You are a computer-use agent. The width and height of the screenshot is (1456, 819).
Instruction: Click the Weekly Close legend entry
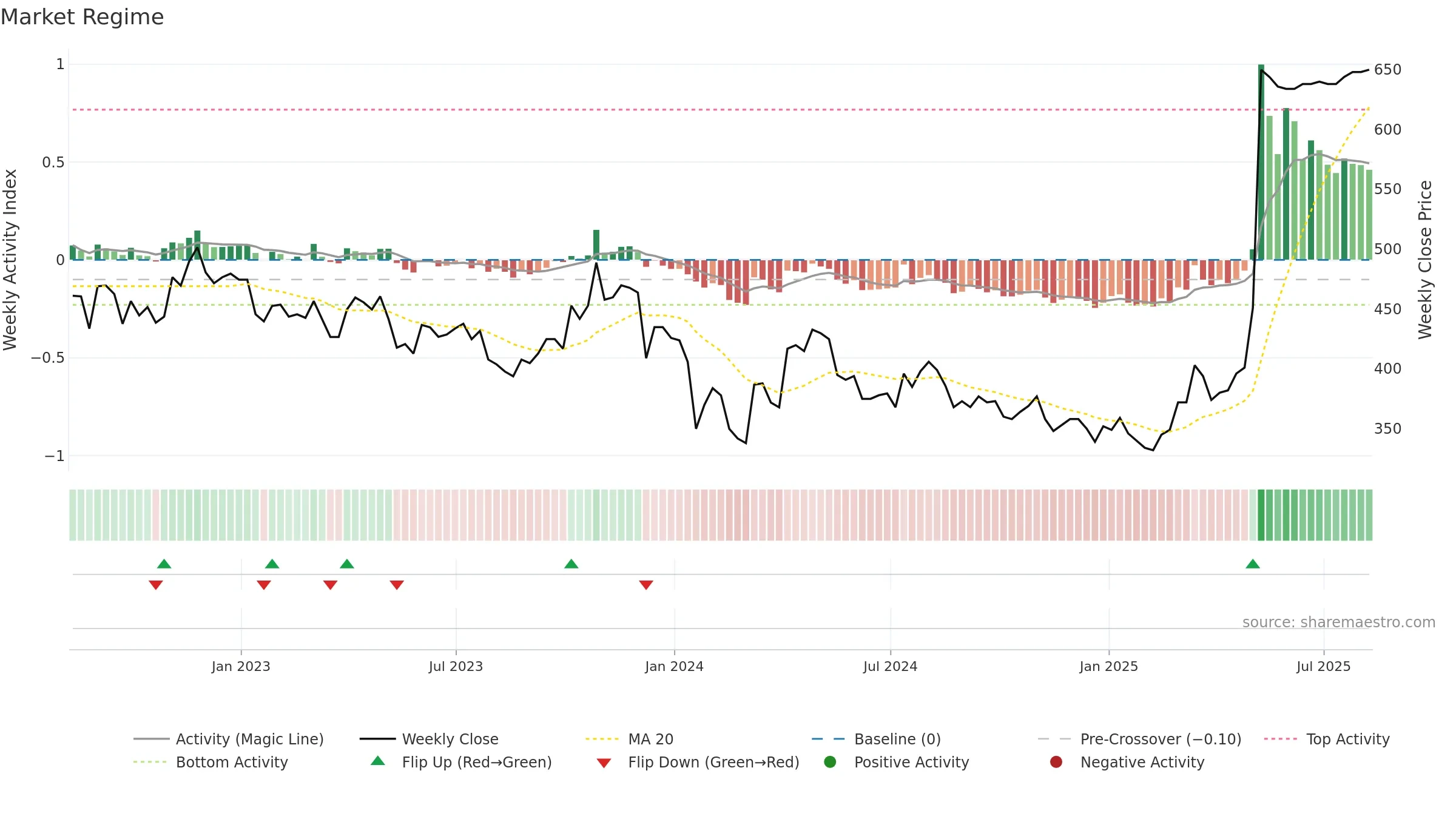[x=429, y=739]
